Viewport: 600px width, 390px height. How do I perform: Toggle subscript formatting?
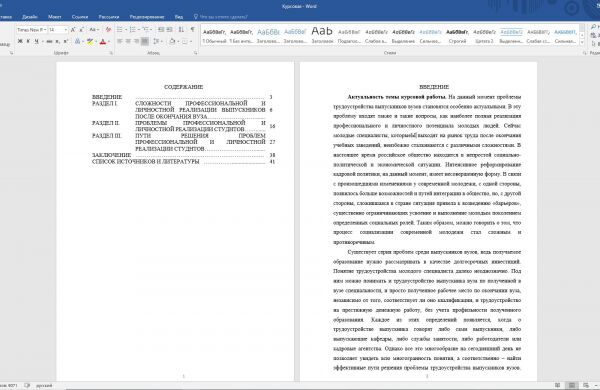click(57, 41)
